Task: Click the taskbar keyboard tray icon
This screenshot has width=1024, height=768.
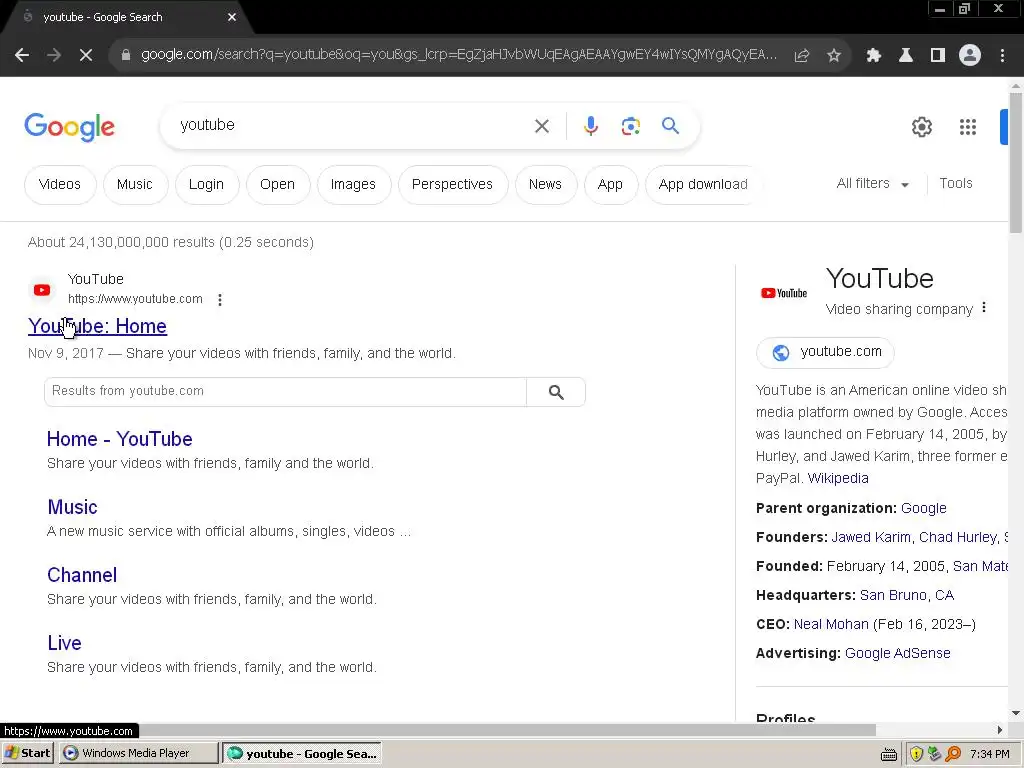Action: (x=889, y=754)
